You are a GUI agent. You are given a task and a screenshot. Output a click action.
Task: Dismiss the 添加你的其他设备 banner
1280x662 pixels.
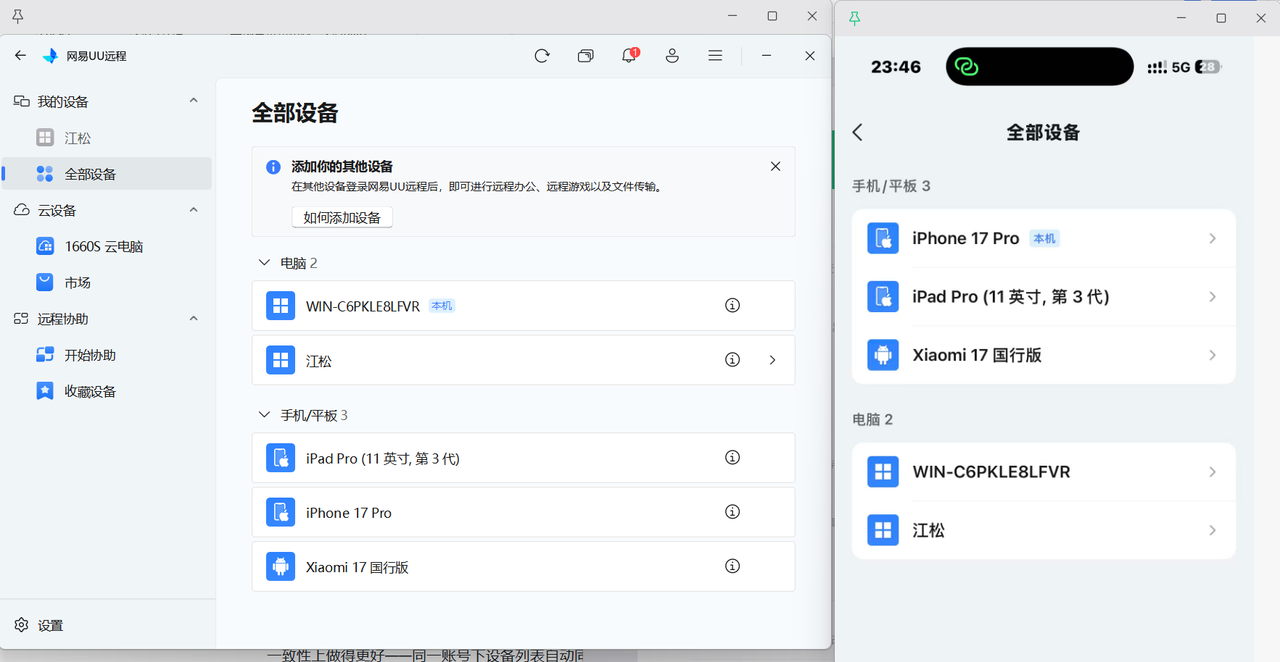click(775, 166)
